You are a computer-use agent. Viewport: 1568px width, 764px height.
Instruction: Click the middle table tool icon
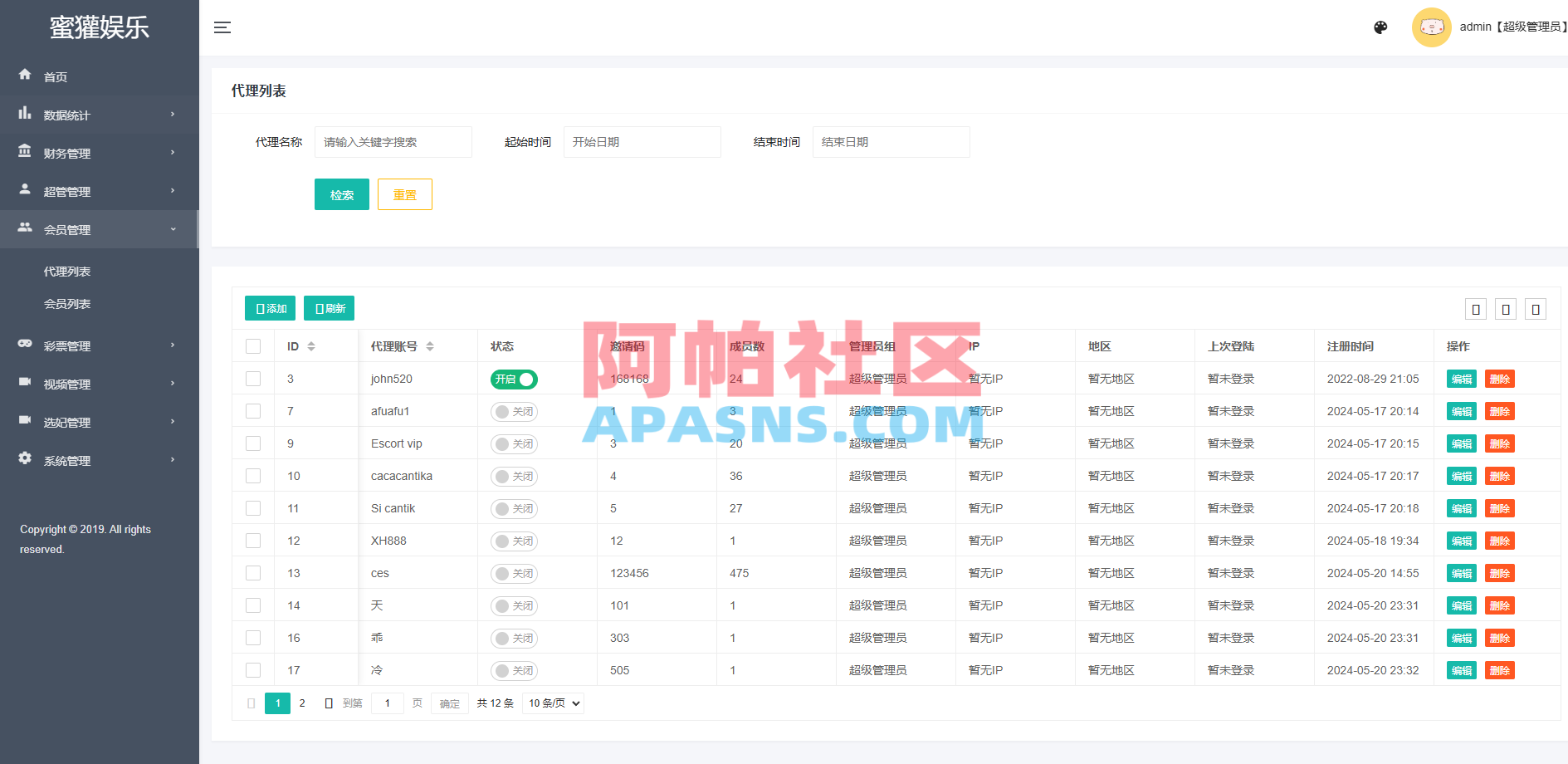tap(1506, 308)
